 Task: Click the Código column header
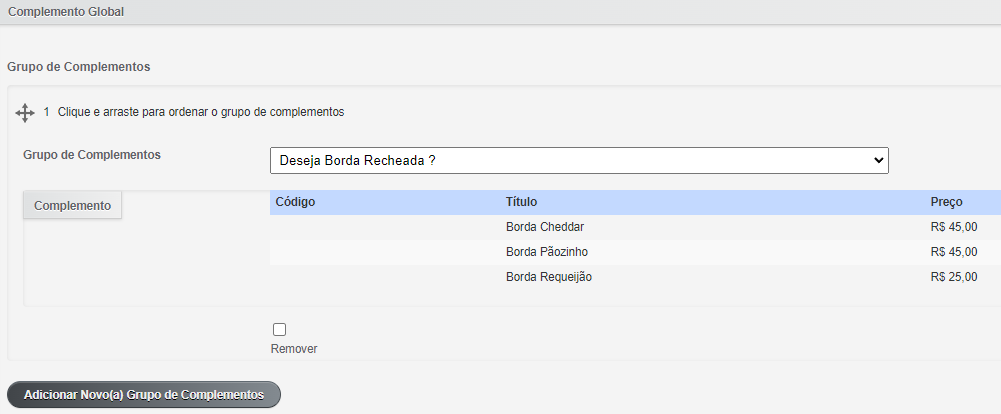click(x=295, y=202)
